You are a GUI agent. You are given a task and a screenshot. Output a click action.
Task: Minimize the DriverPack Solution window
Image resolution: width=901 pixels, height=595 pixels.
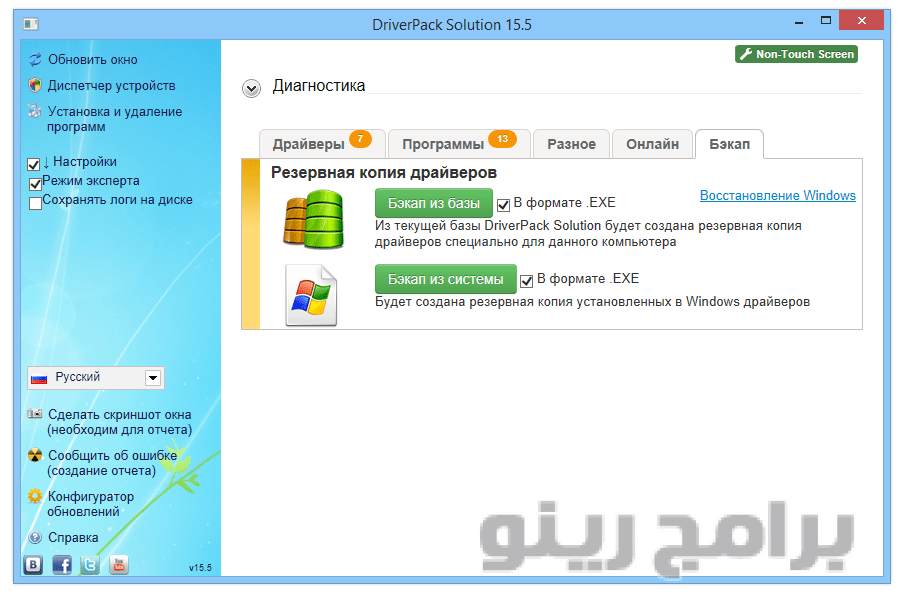[x=799, y=22]
